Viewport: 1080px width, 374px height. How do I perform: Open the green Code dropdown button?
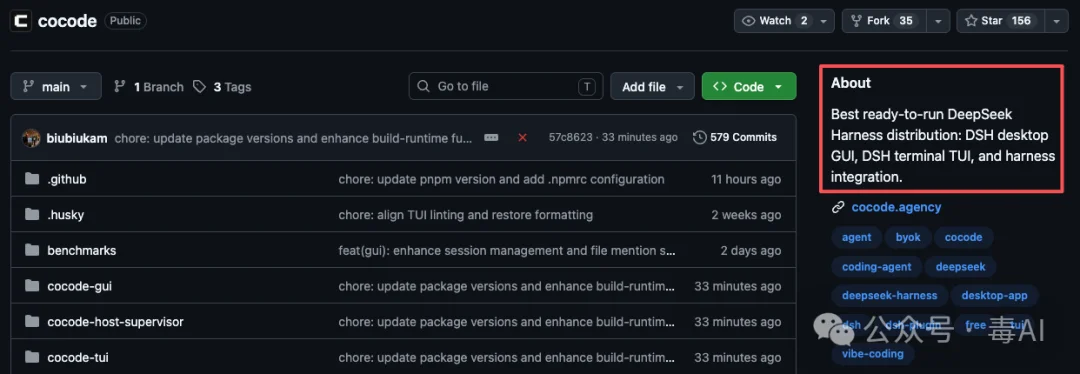point(749,87)
